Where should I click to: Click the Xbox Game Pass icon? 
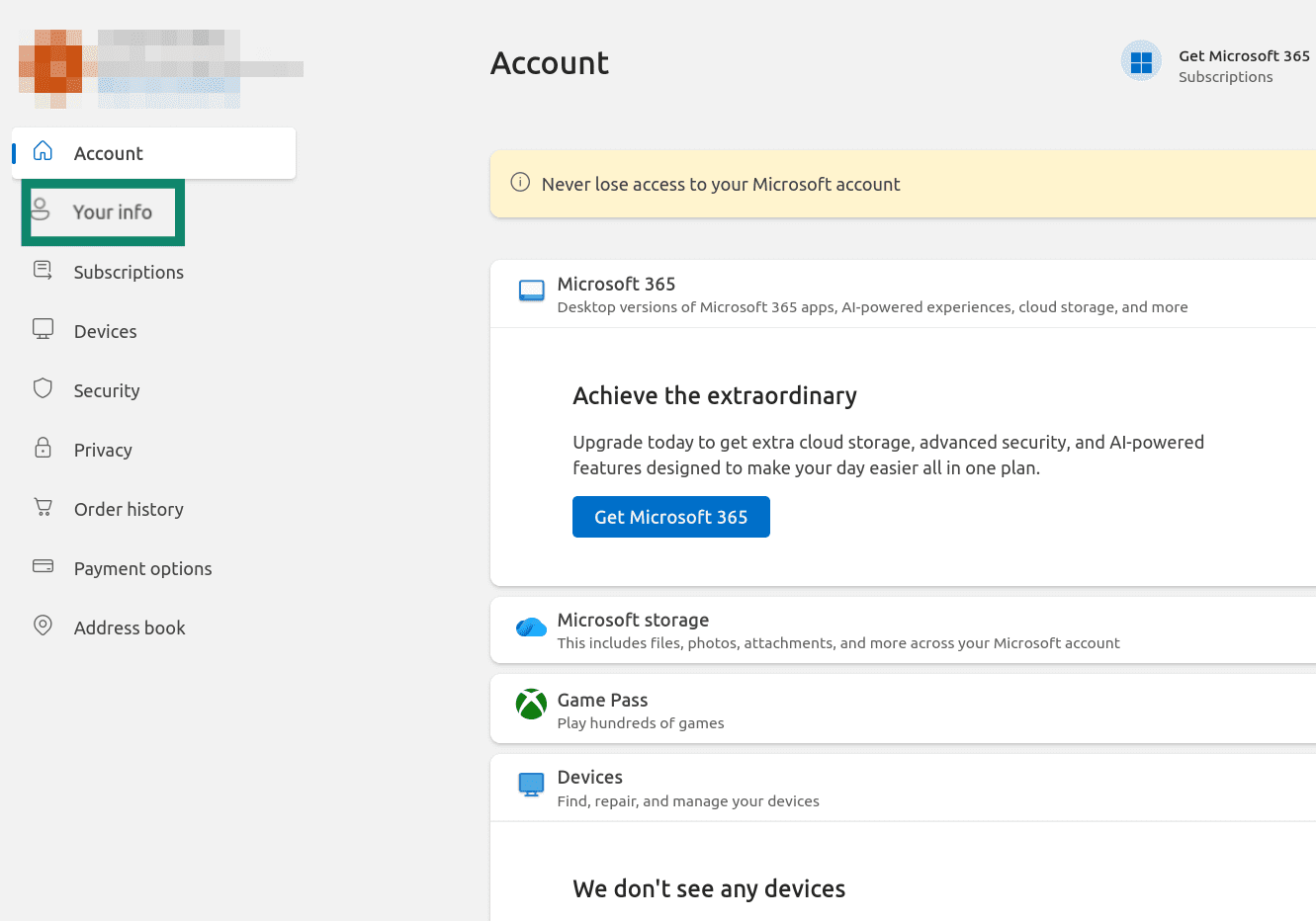click(531, 705)
